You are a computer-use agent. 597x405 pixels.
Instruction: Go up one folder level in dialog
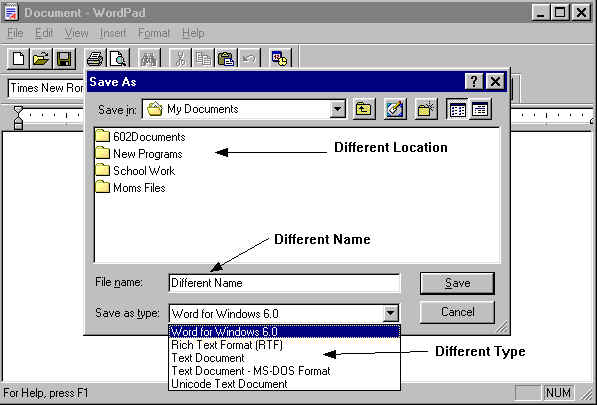tap(364, 110)
